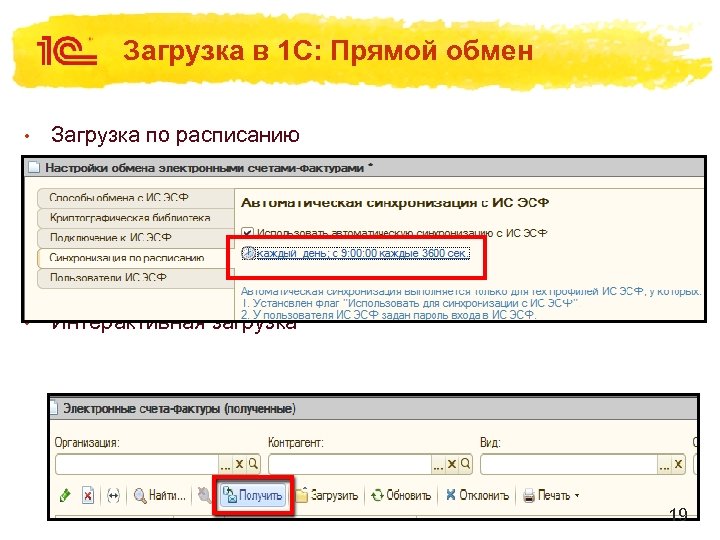This screenshot has height=540, width=720.
Task: Click the 1C logo in the header
Action: [67, 51]
